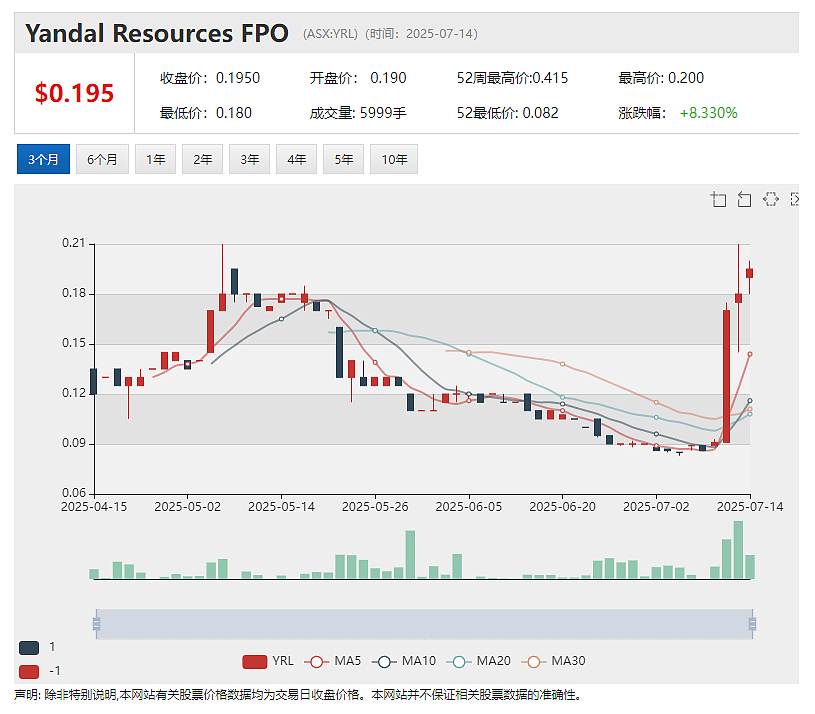Click the 成交量: 5999手 text
This screenshot has height=714, width=815.
pyautogui.click(x=358, y=113)
